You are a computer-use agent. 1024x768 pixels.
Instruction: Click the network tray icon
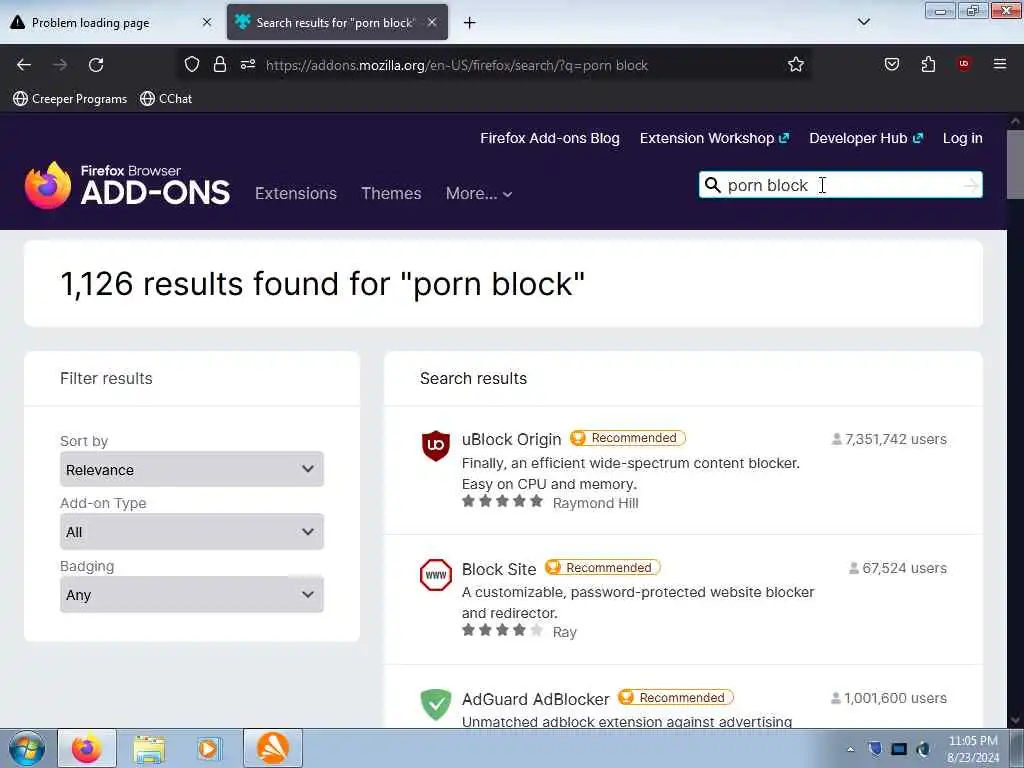pos(899,749)
